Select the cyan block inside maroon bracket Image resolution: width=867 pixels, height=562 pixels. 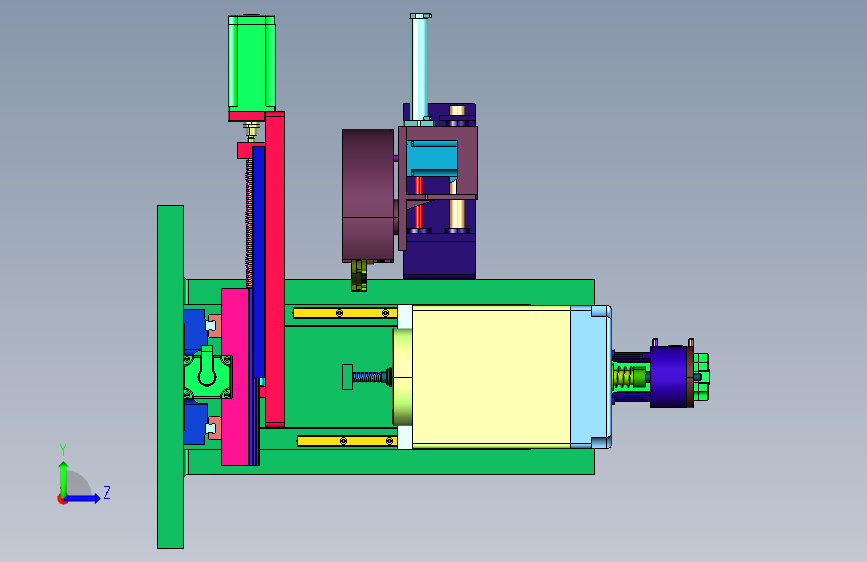coord(432,158)
